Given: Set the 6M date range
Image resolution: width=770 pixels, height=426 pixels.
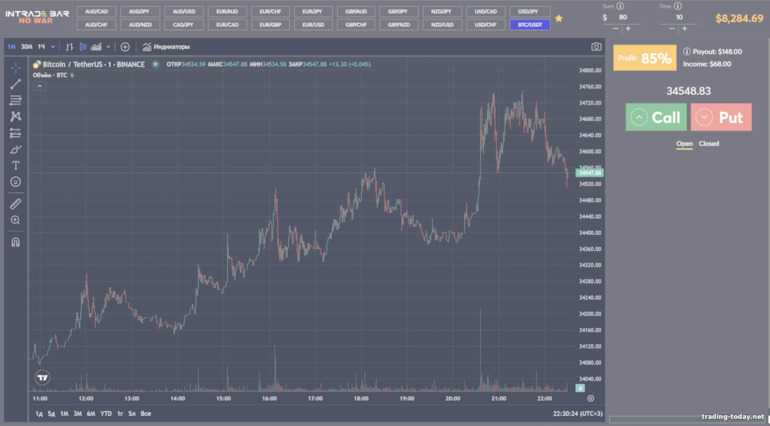Looking at the screenshot, I should (90, 414).
